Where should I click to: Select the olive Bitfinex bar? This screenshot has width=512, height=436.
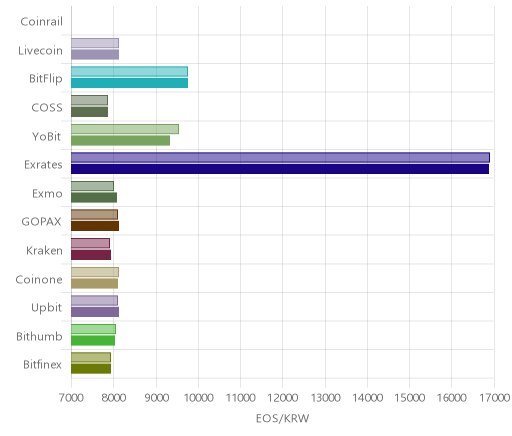[91, 369]
